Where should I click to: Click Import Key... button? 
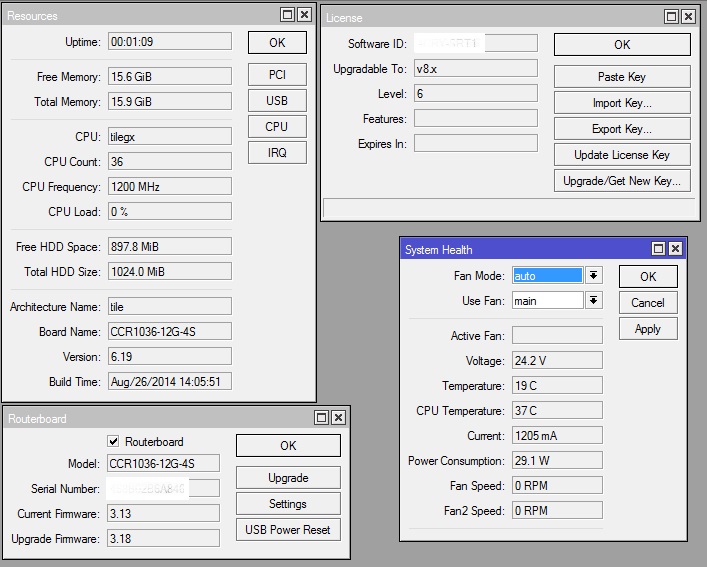[621, 103]
